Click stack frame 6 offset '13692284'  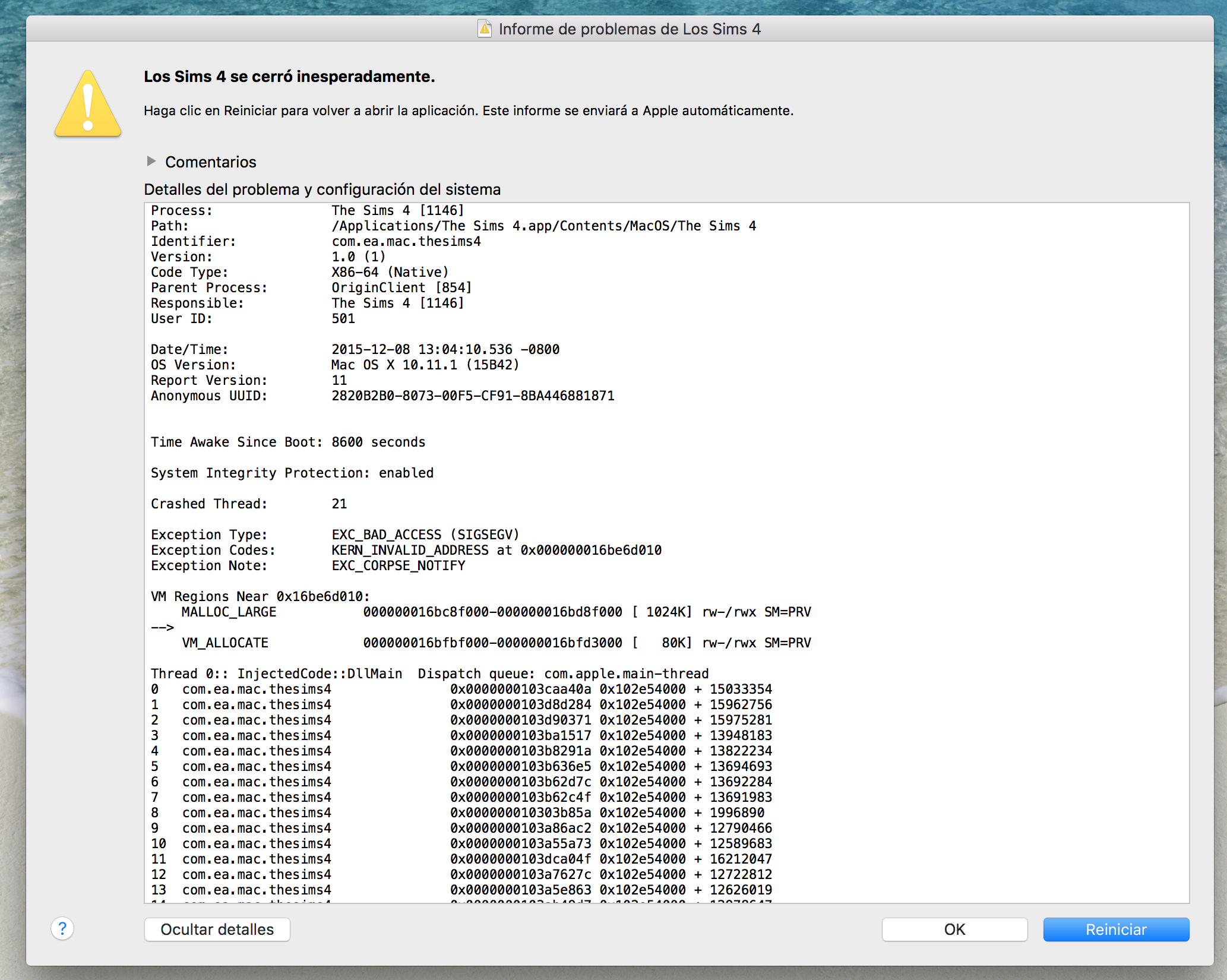(741, 782)
